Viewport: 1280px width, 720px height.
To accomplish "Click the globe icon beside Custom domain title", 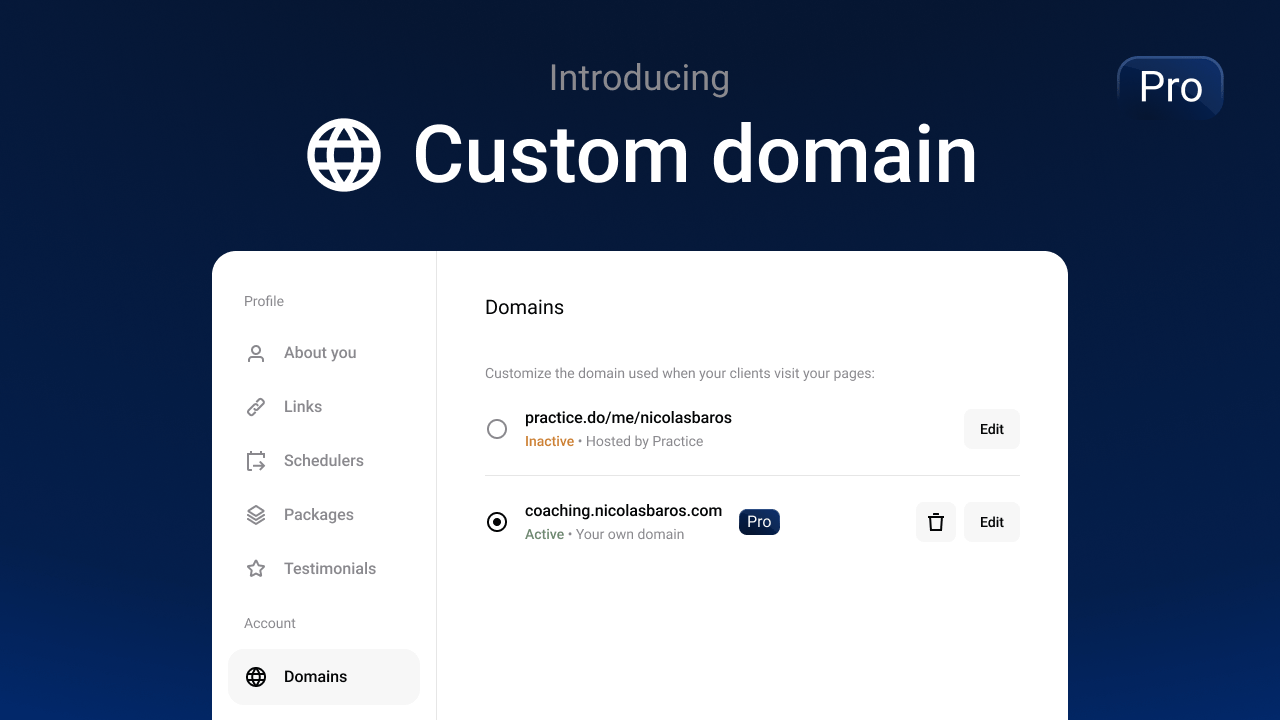I will click(x=343, y=154).
